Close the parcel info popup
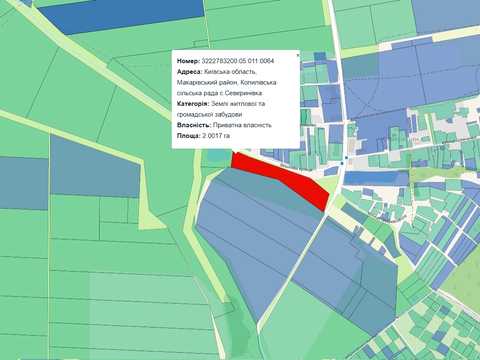 pos(298,55)
